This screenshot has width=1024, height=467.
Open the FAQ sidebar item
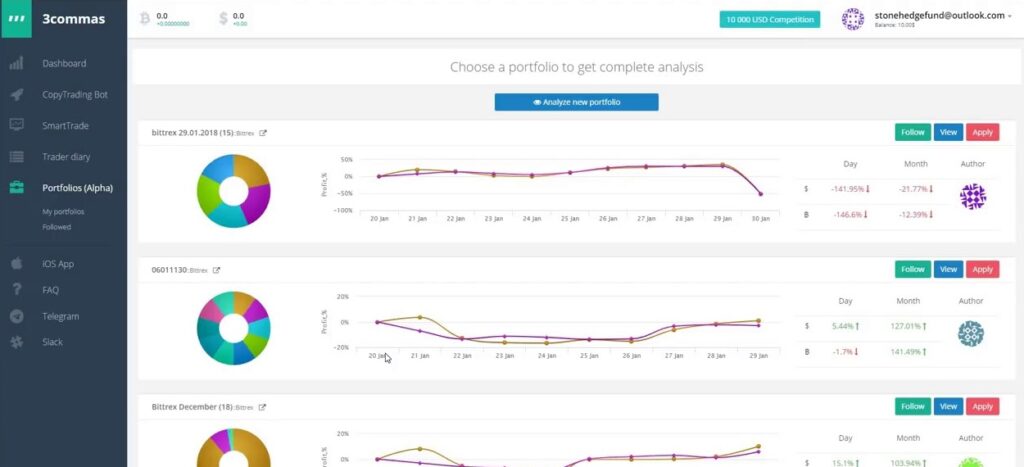50,290
